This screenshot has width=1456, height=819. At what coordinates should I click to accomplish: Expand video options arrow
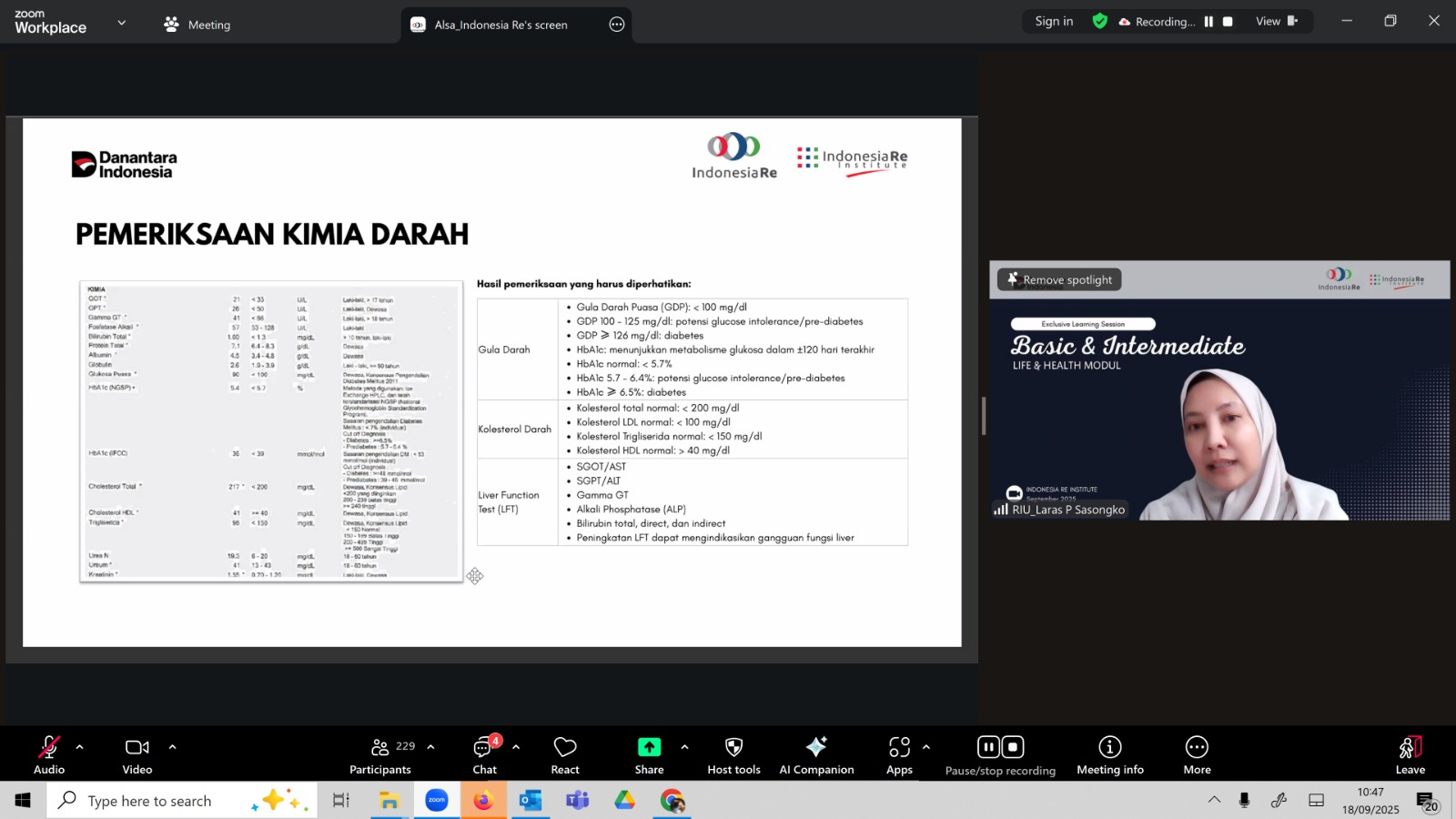172,747
